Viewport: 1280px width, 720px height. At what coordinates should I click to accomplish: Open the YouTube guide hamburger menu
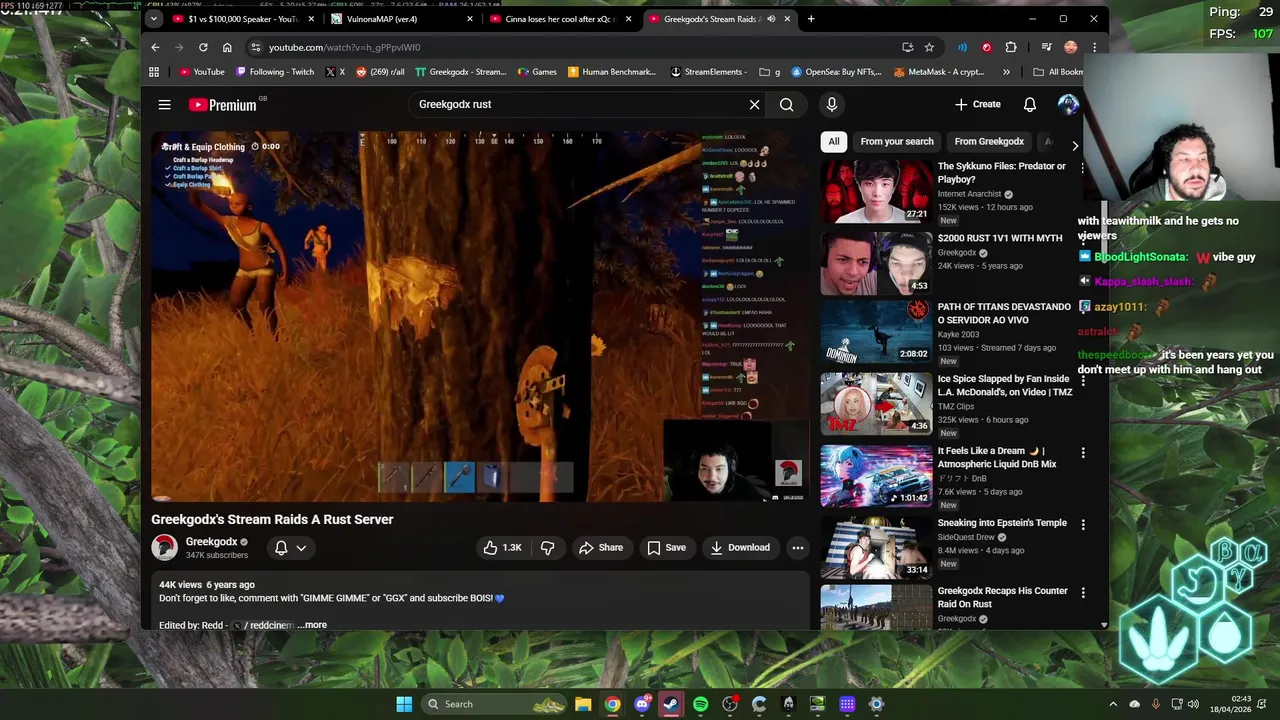tap(164, 104)
